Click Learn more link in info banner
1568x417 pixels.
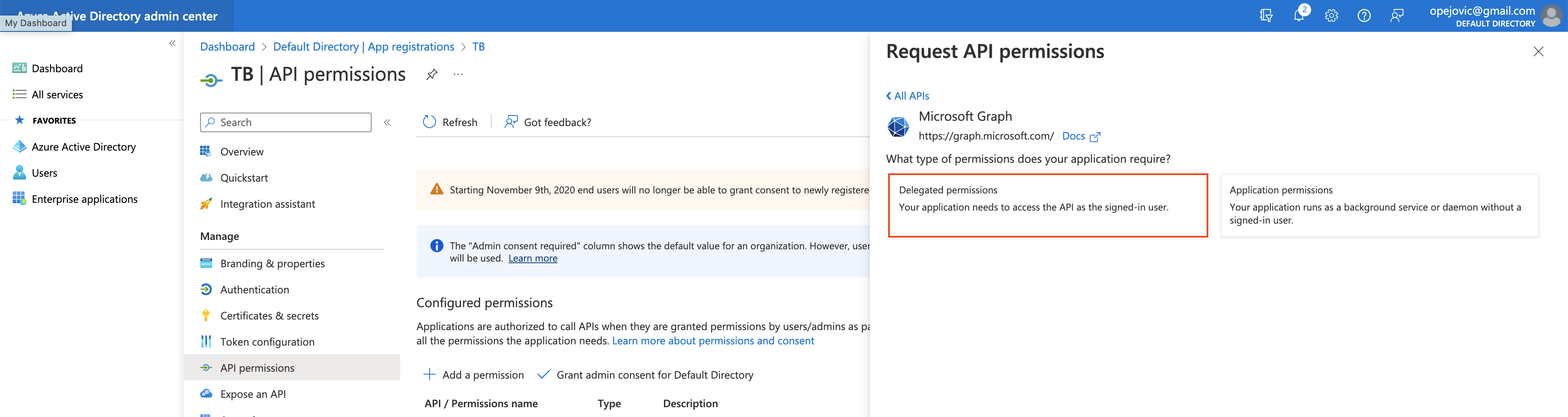(x=532, y=258)
